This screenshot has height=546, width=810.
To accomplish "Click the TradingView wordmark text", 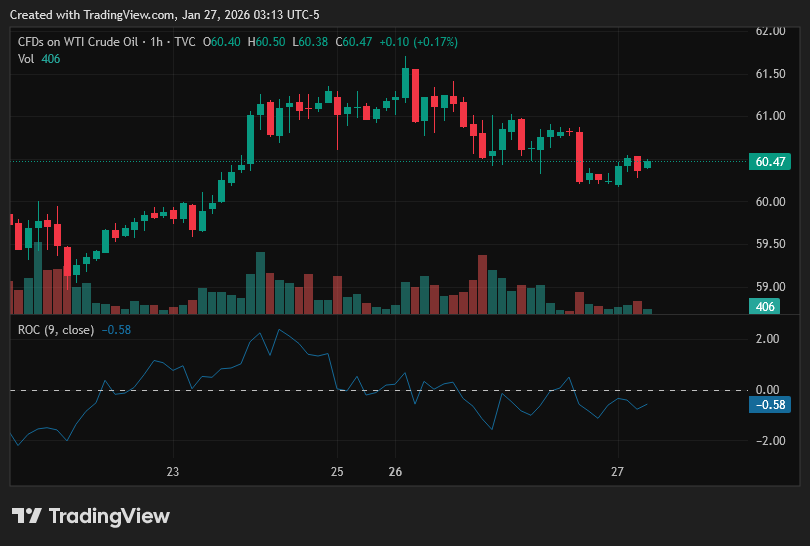I will tap(109, 516).
